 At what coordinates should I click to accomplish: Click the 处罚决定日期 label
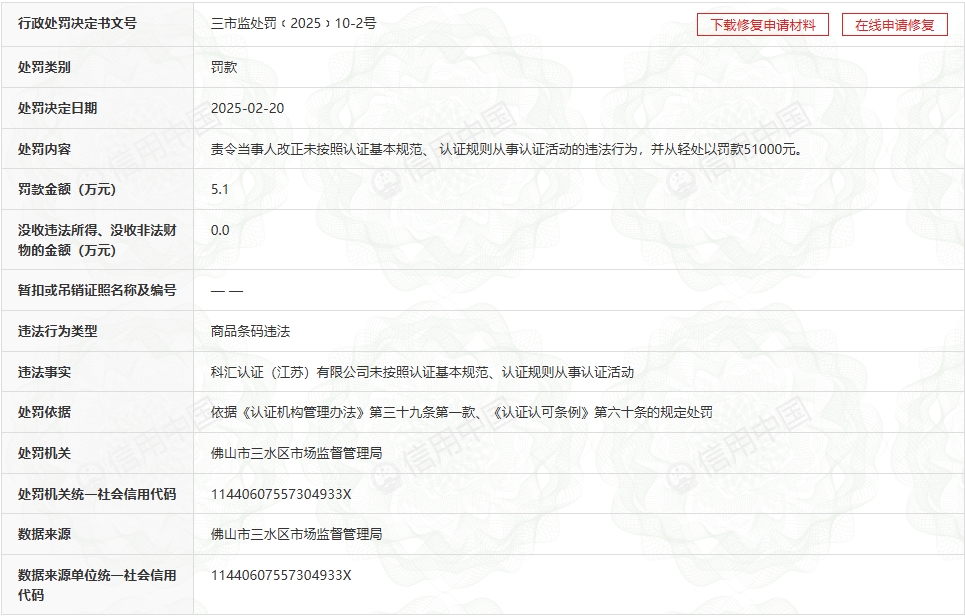58,108
